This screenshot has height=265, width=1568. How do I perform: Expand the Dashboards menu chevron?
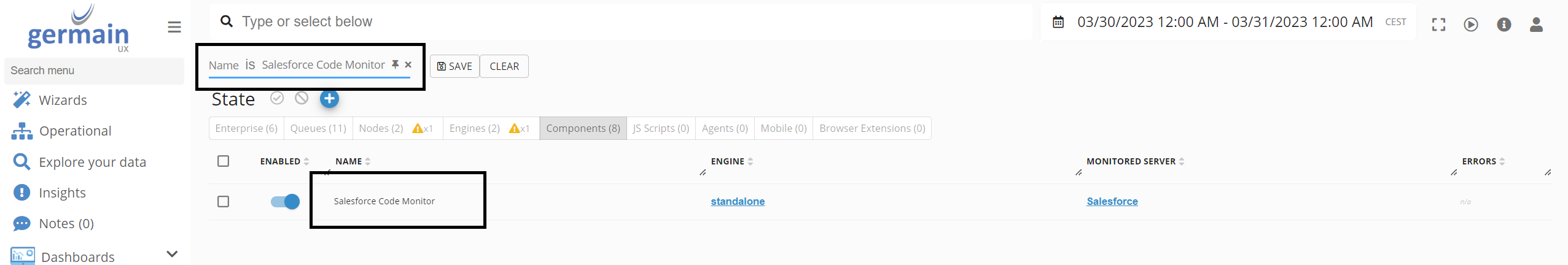coord(172,254)
